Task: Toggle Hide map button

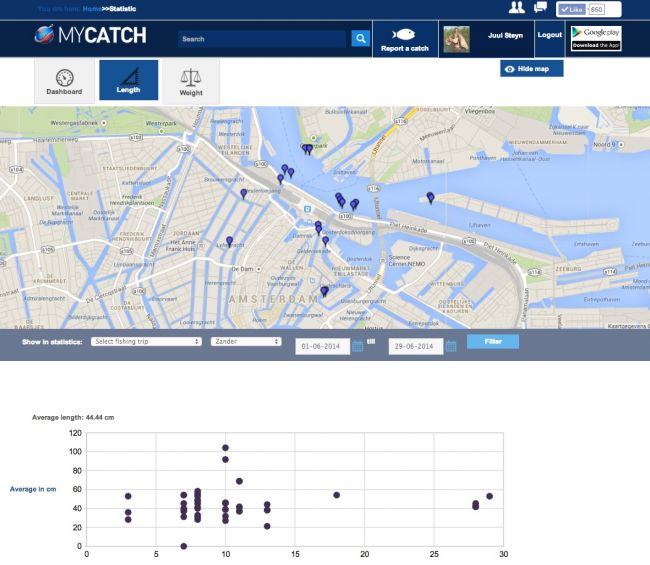Action: point(531,69)
